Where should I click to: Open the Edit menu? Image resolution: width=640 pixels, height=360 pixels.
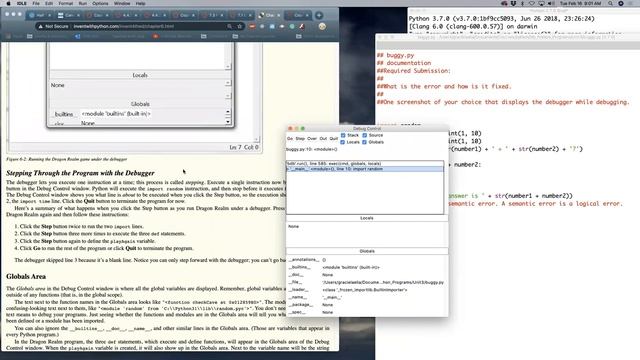49,3
